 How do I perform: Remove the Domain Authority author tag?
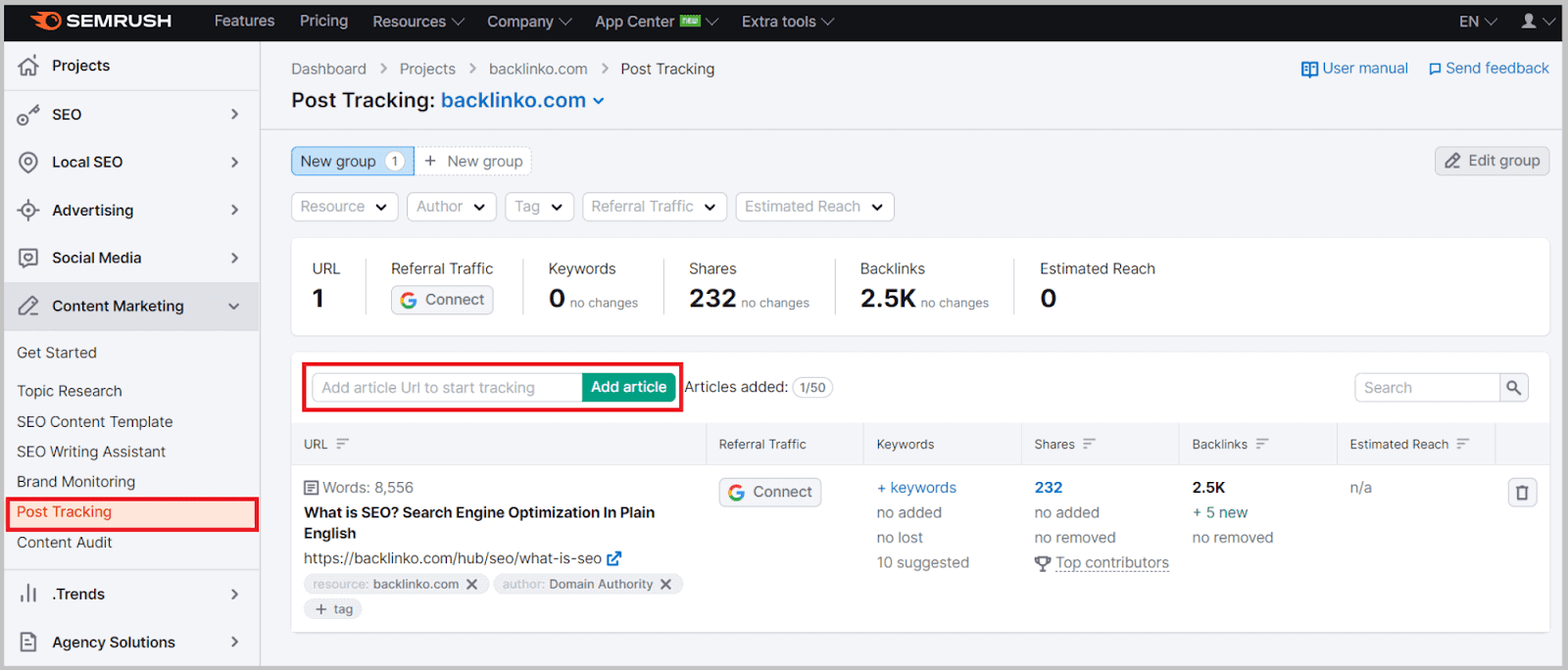pyautogui.click(x=665, y=584)
